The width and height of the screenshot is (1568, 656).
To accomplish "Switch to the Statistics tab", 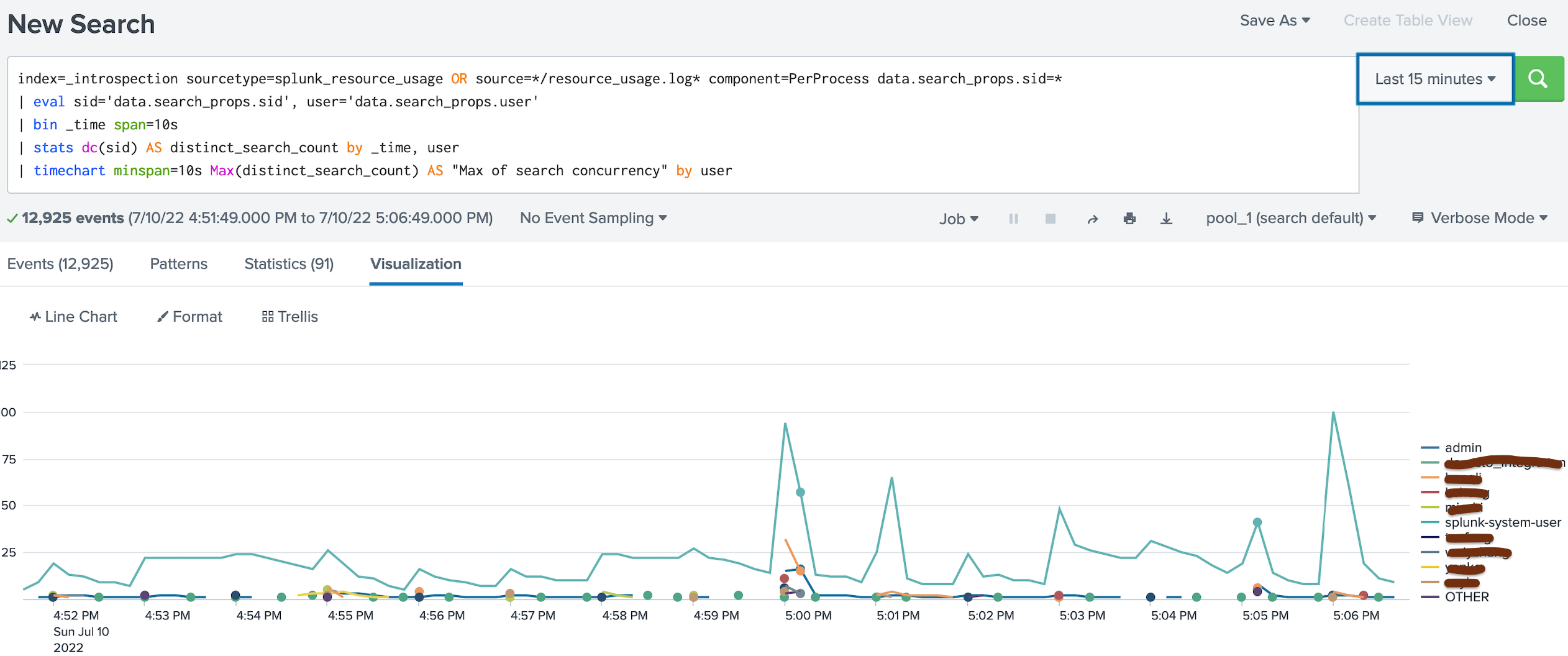I will click(288, 263).
